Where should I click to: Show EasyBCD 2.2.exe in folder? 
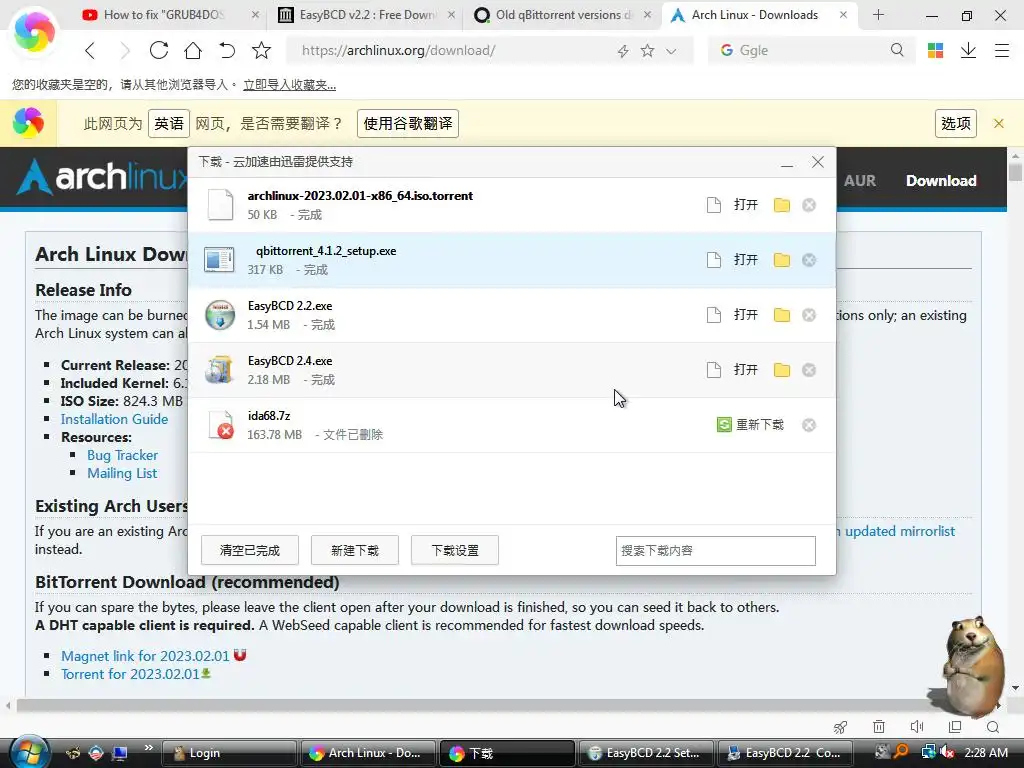782,315
